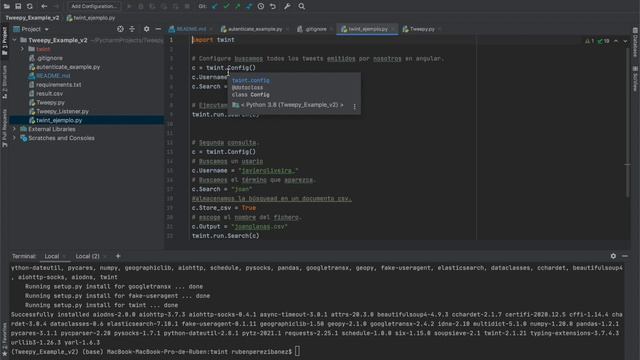Open Project panel gear options
The height and width of the screenshot is (360, 640).
coord(147,29)
